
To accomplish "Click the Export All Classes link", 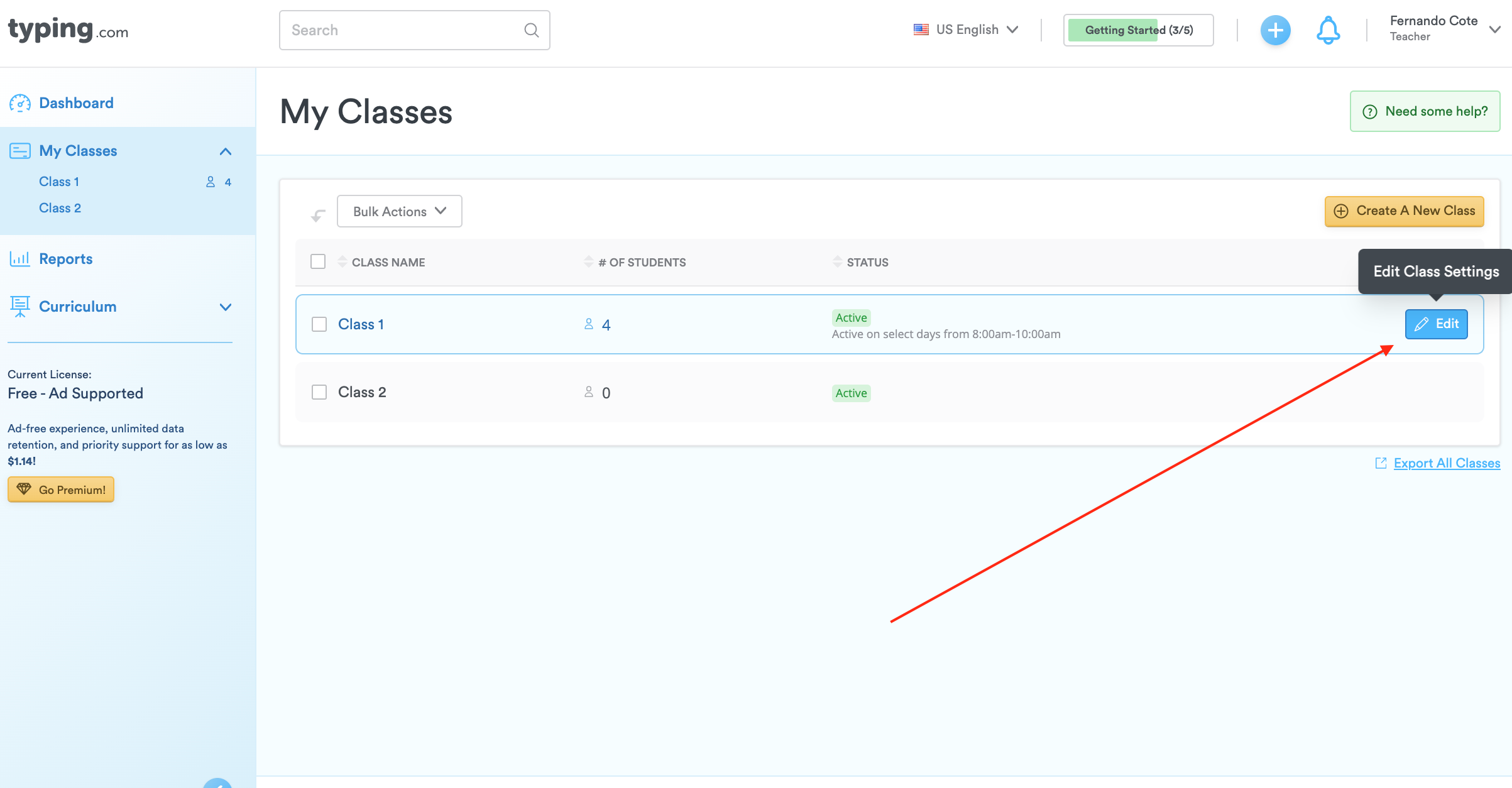I will [x=1446, y=463].
